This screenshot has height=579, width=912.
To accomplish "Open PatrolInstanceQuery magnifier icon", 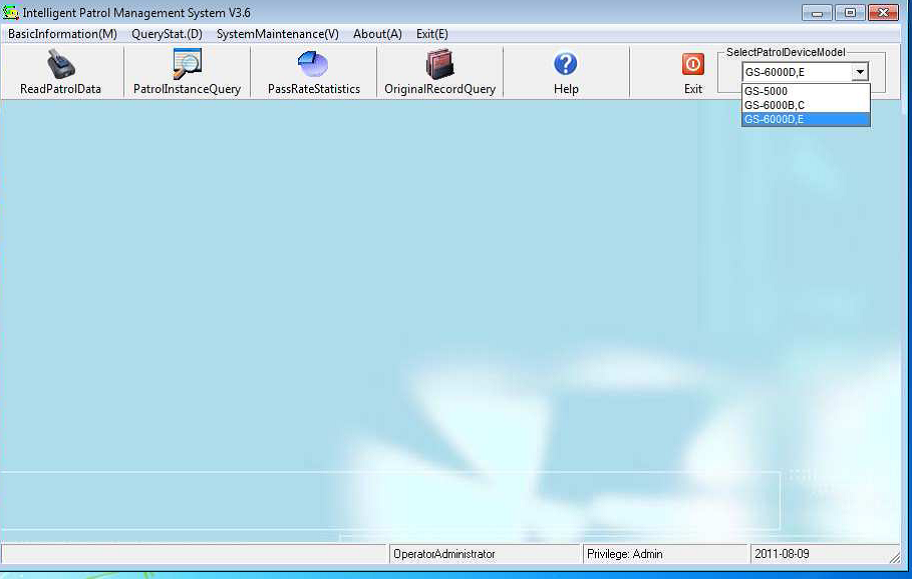I will tap(187, 65).
